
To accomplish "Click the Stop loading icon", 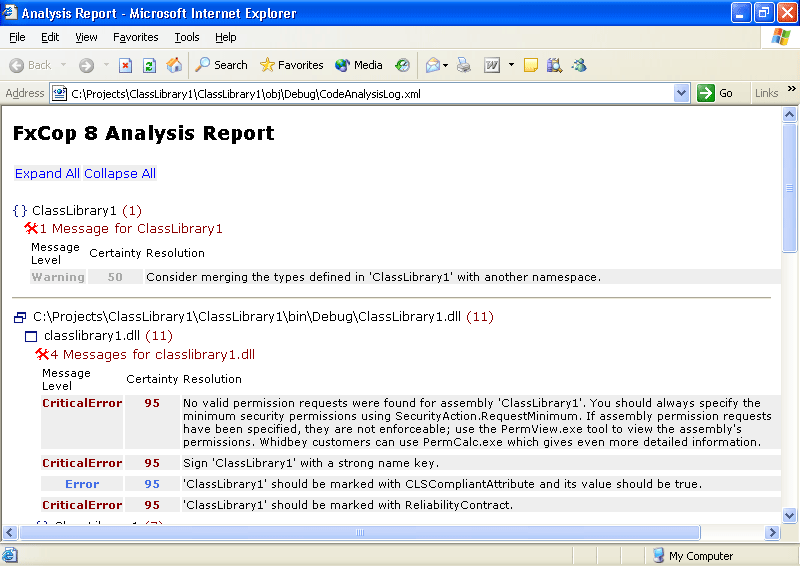I will [x=126, y=65].
